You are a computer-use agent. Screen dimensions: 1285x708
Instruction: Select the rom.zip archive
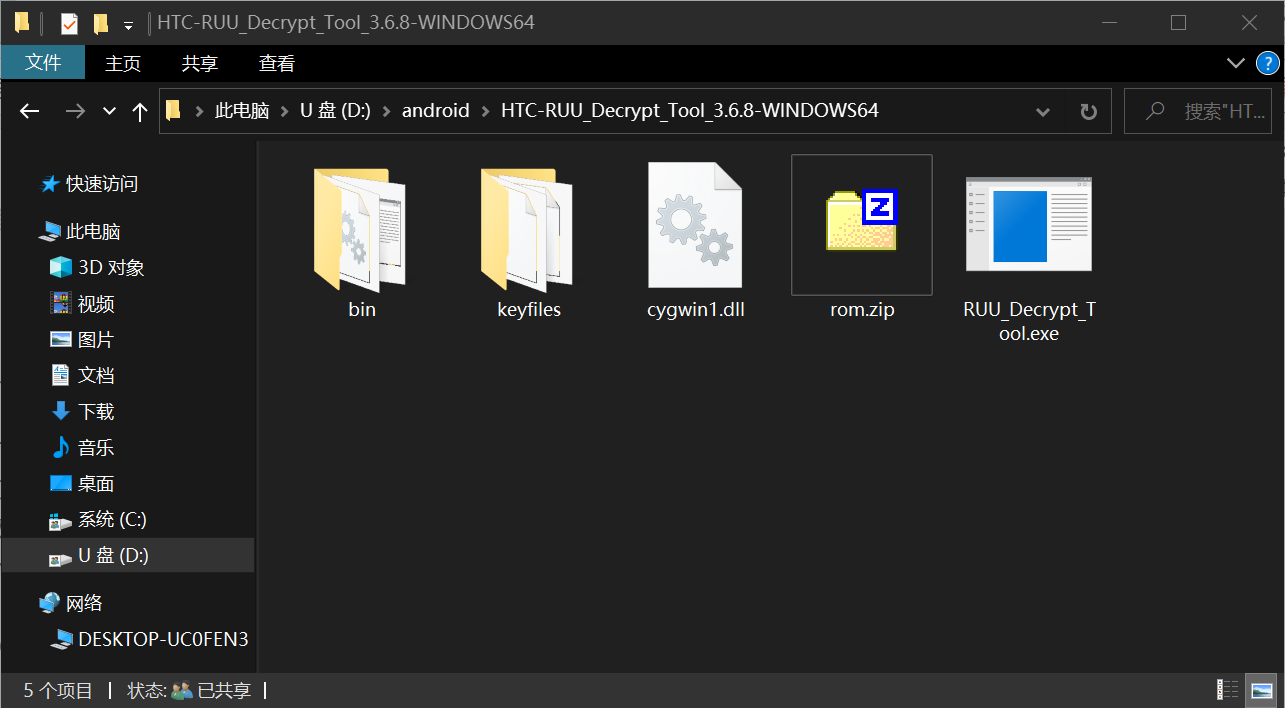click(x=861, y=225)
